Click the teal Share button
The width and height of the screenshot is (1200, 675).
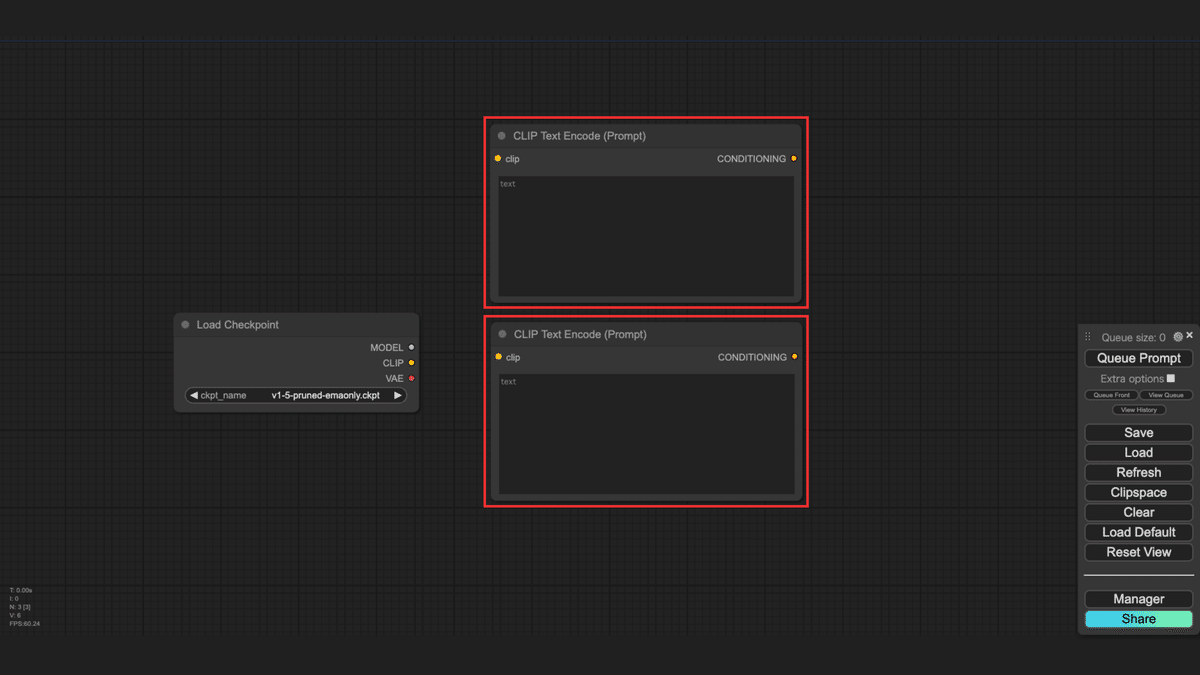pos(1139,619)
